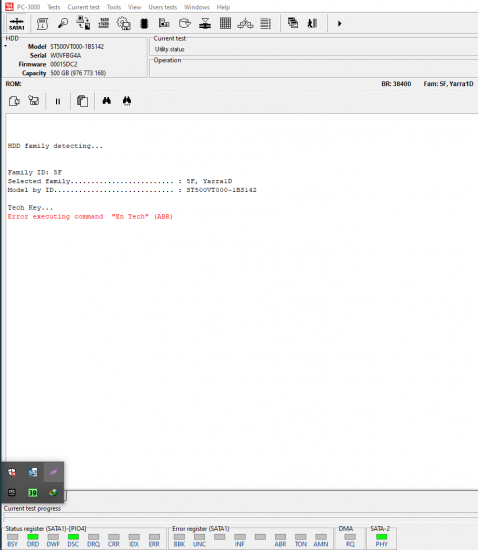The image size is (478, 550).
Task: Click the Current test progress bar
Action: (x=241, y=517)
